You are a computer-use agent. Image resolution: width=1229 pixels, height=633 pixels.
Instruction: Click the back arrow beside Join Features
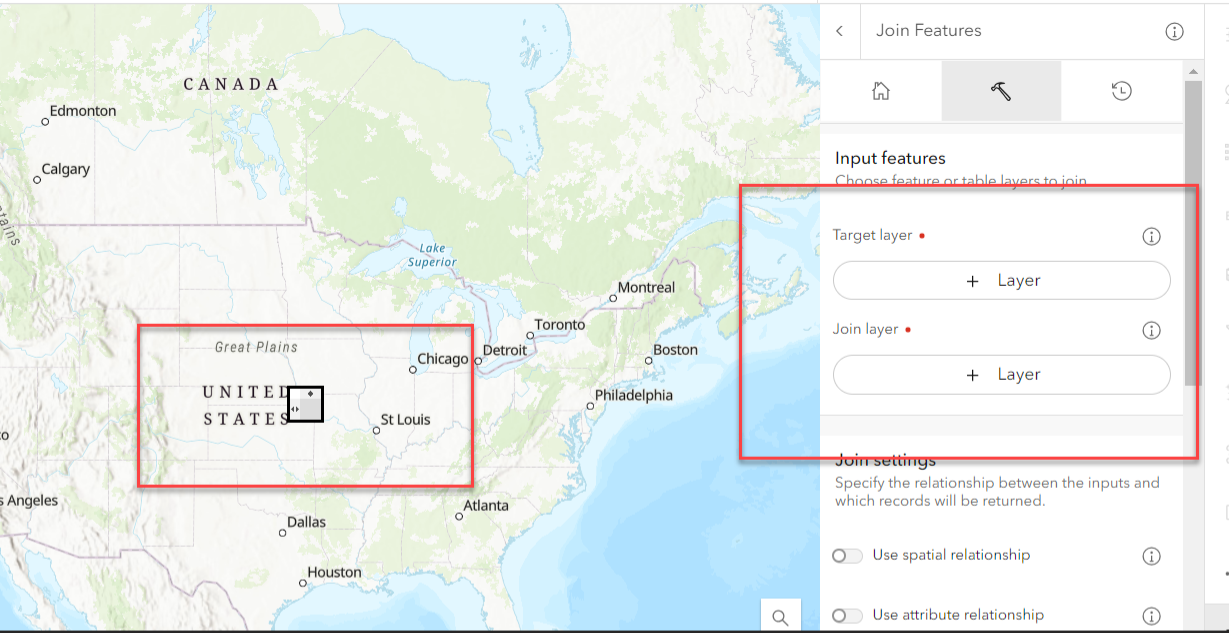pyautogui.click(x=840, y=31)
